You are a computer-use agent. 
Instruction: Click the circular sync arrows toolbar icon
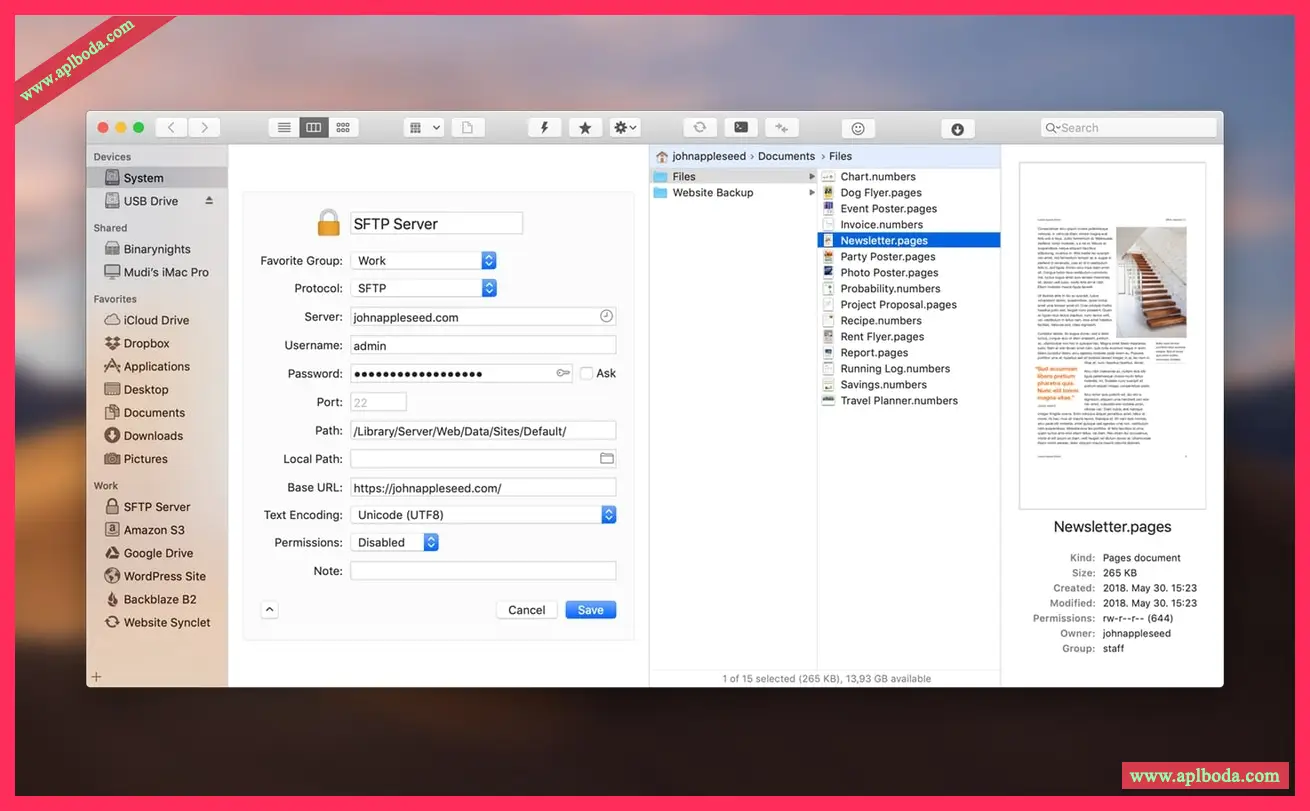coord(700,128)
